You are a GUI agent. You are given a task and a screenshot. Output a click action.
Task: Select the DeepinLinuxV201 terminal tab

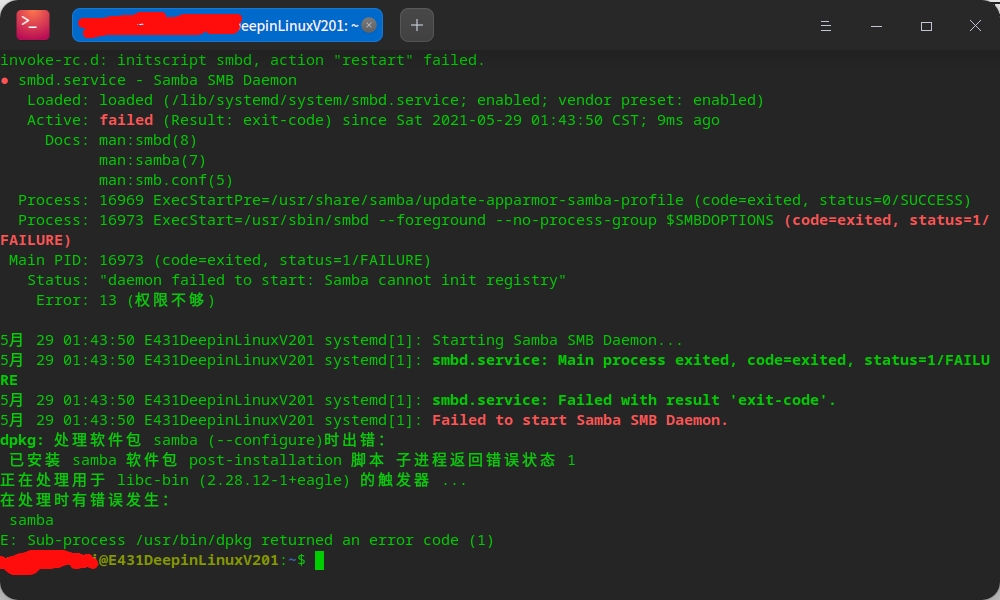pos(220,25)
